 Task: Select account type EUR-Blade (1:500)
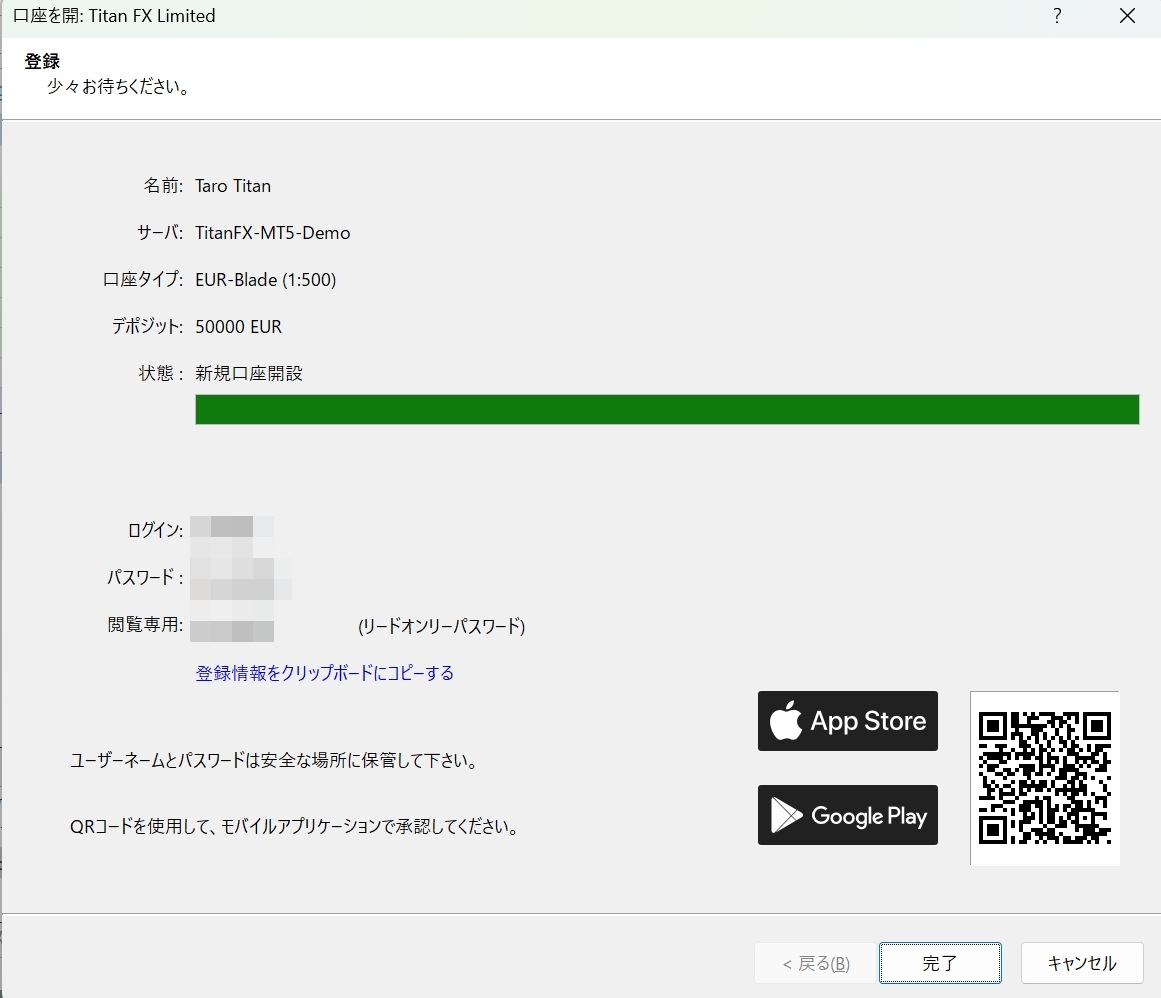pyautogui.click(x=266, y=280)
